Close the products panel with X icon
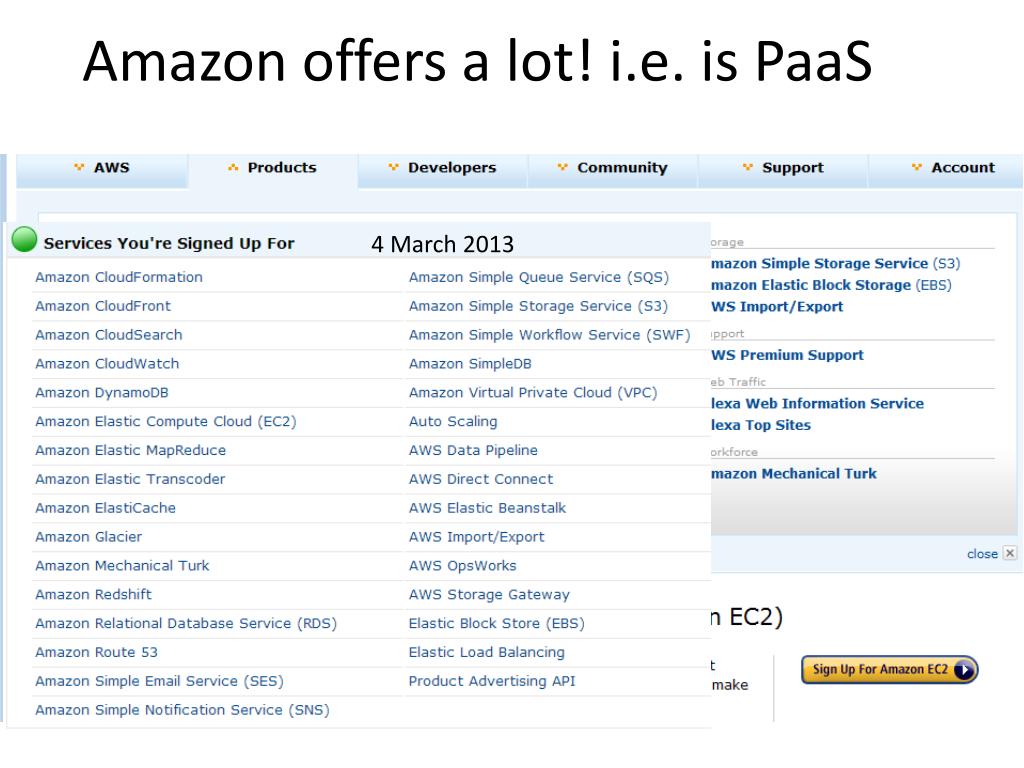Viewport: 1024px width, 768px height. coord(1010,553)
